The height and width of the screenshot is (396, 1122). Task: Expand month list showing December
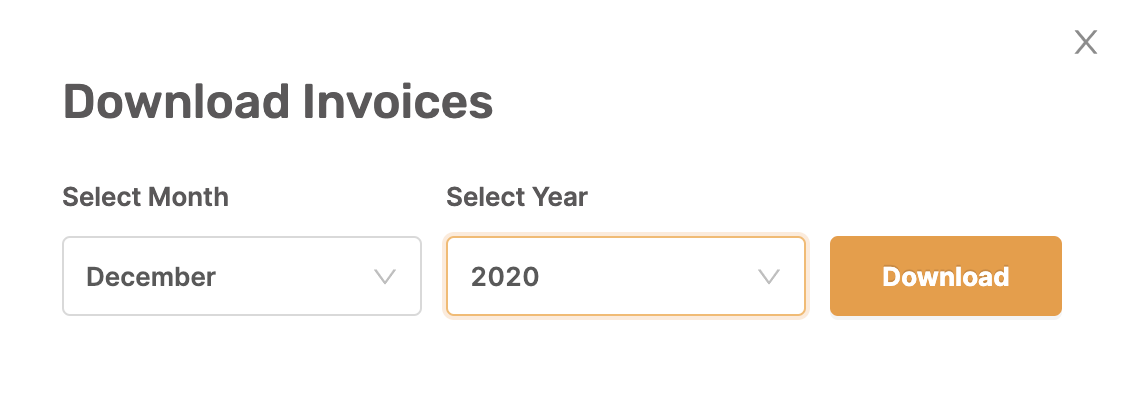click(x=242, y=276)
